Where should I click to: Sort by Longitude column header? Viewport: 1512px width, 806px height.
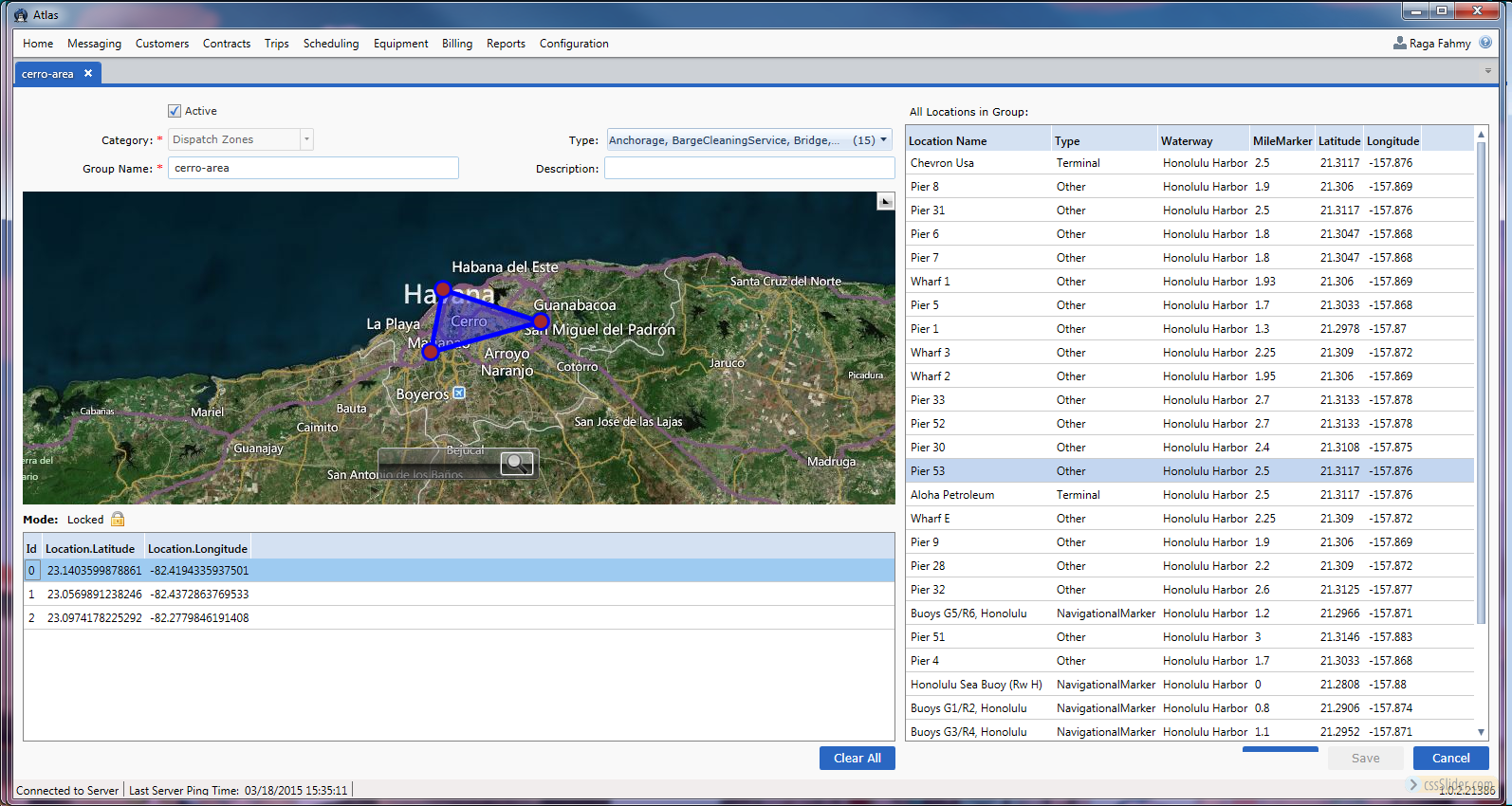(x=1392, y=140)
